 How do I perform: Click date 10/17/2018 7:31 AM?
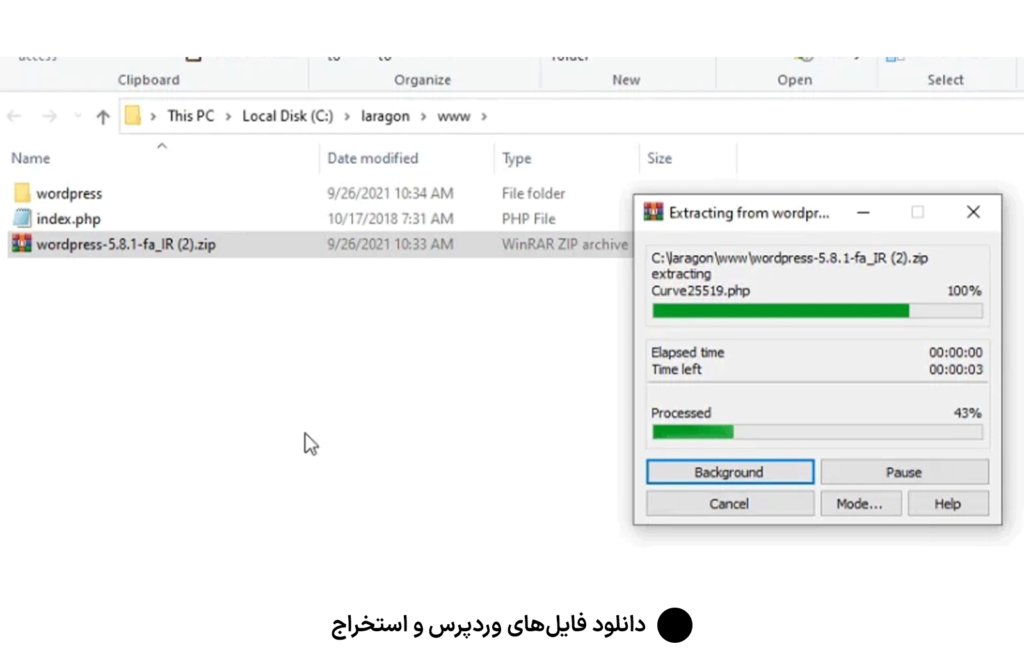point(390,219)
